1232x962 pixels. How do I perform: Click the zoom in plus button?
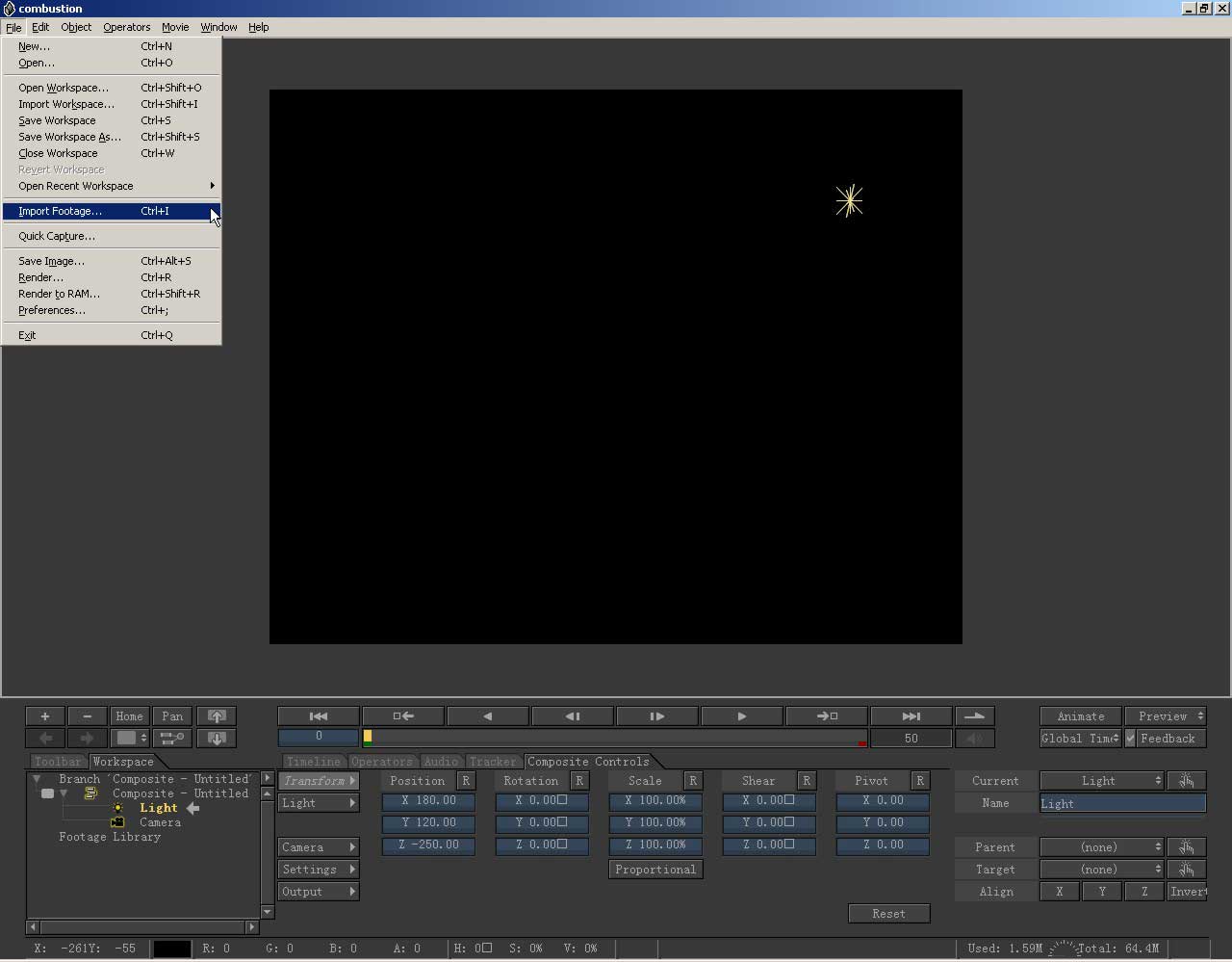45,716
